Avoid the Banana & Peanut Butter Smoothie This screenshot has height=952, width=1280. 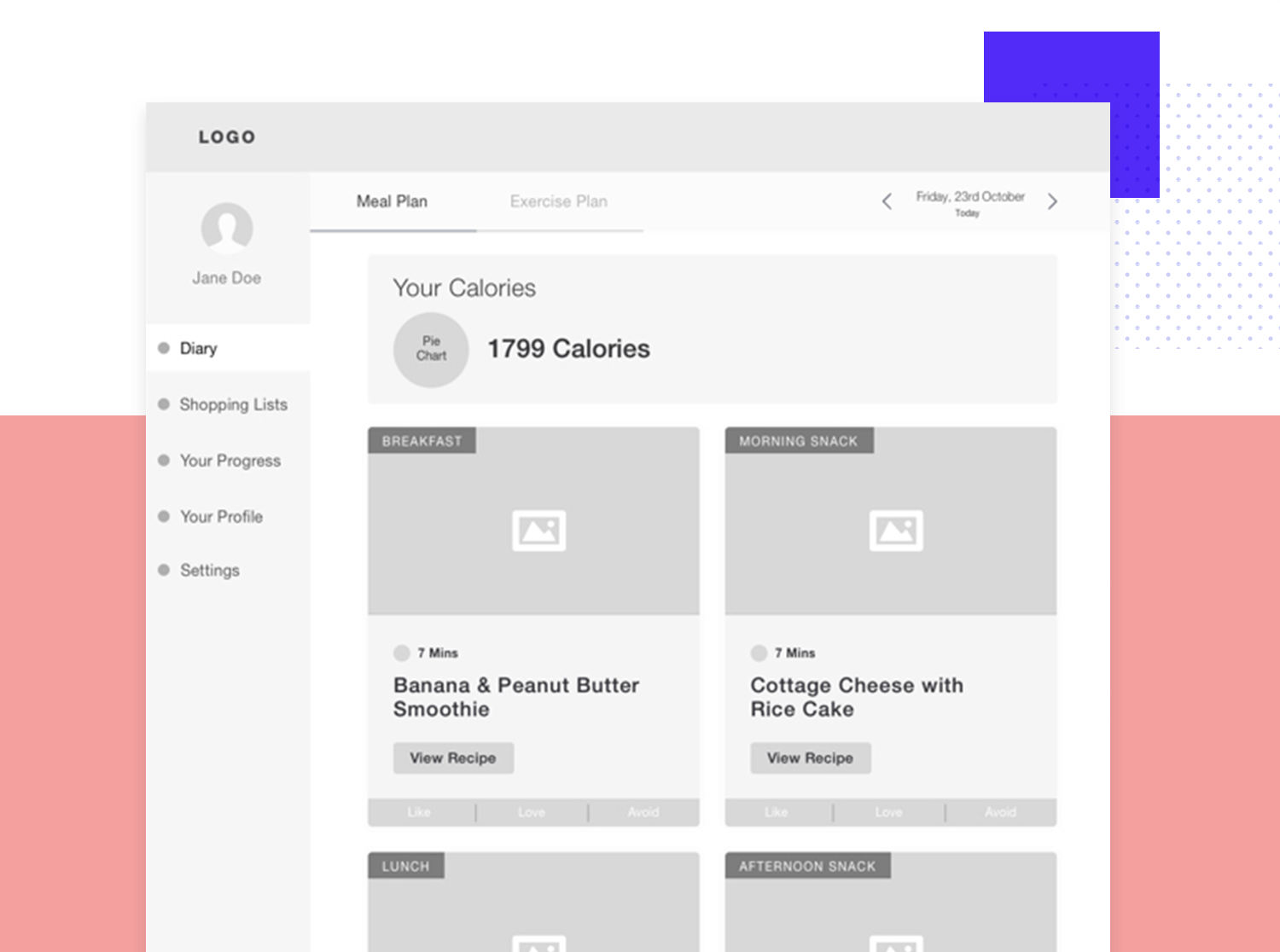pyautogui.click(x=643, y=812)
